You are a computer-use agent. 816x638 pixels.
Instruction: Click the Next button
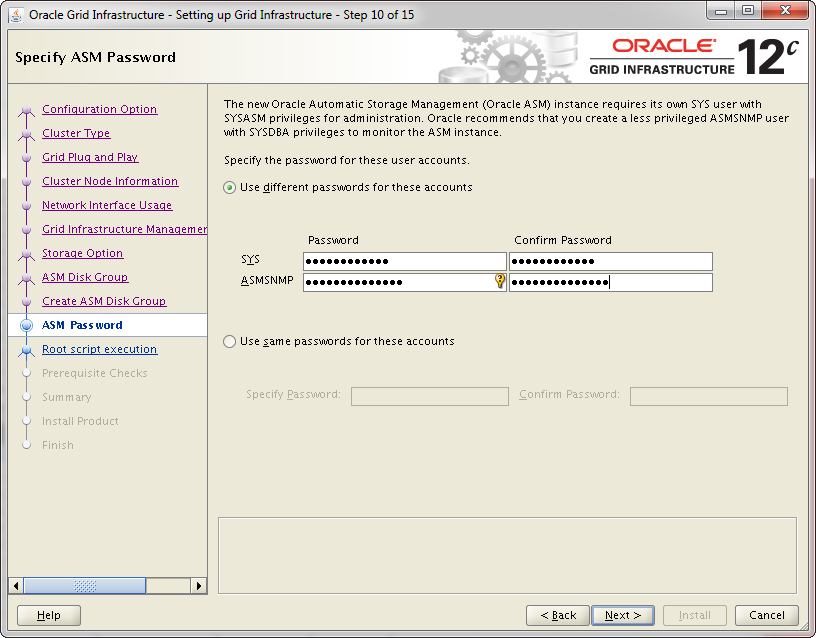[x=623, y=615]
